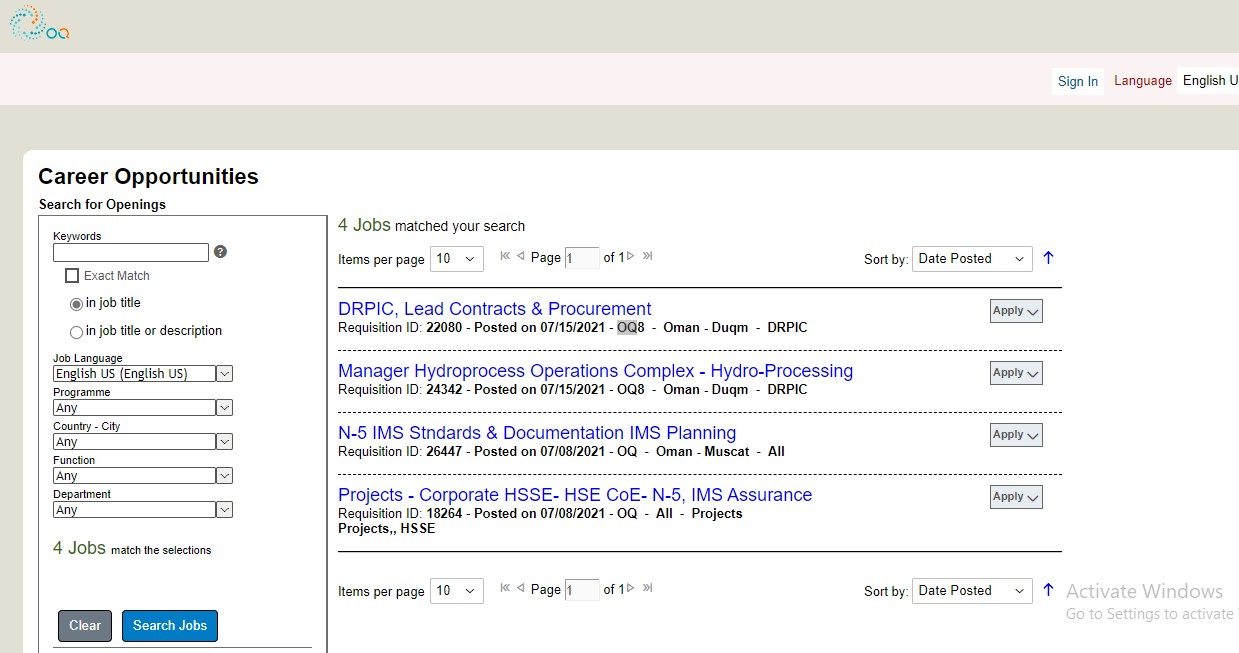
Task: Go to next page in top pagination
Action: click(x=630, y=256)
